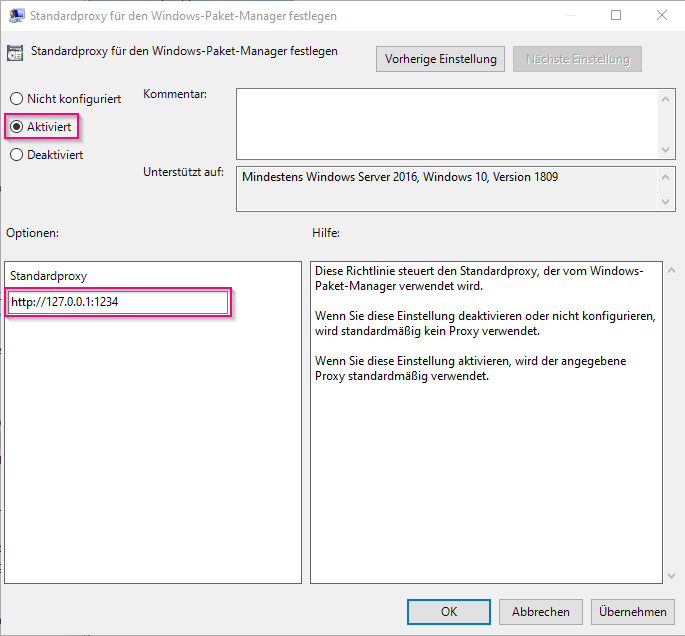
Task: Focus the Standardproxy URL input field
Action: [x=118, y=302]
